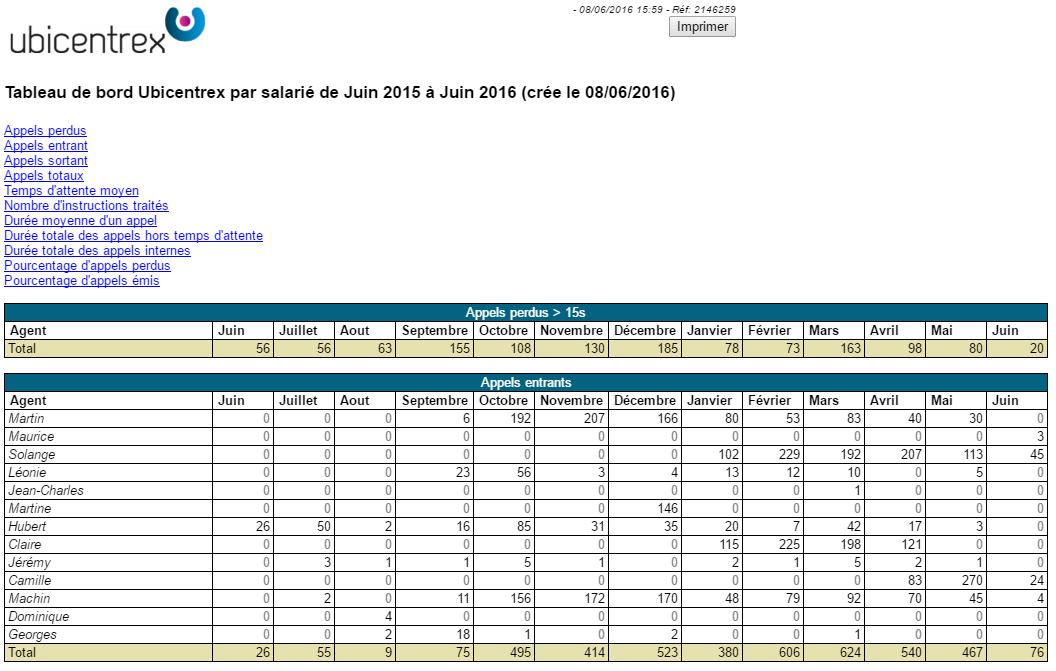The width and height of the screenshot is (1056, 671).
Task: Follow Durée totale des appels internes link
Action: tap(97, 251)
